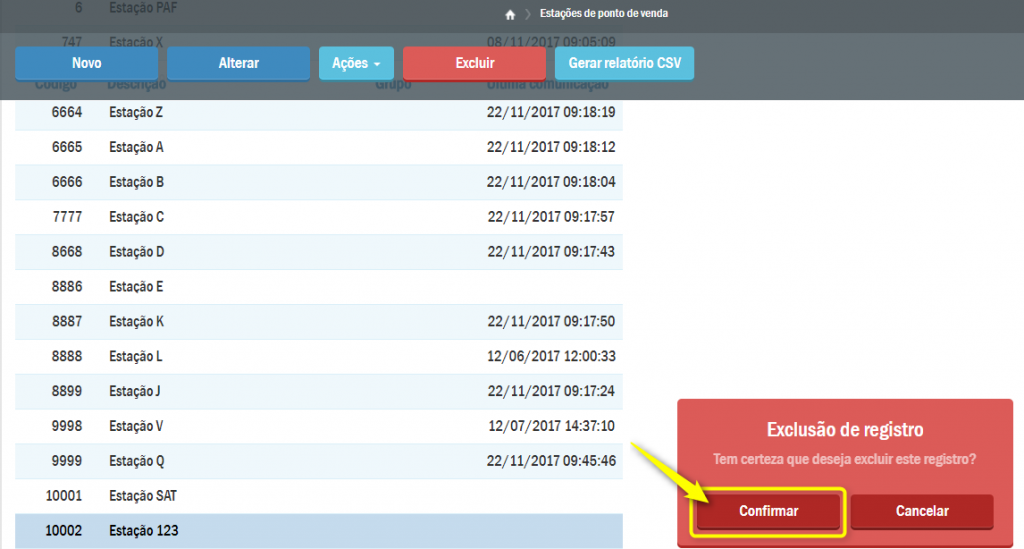Open the Ações dropdown menu
This screenshot has height=549, width=1024.
coord(356,63)
